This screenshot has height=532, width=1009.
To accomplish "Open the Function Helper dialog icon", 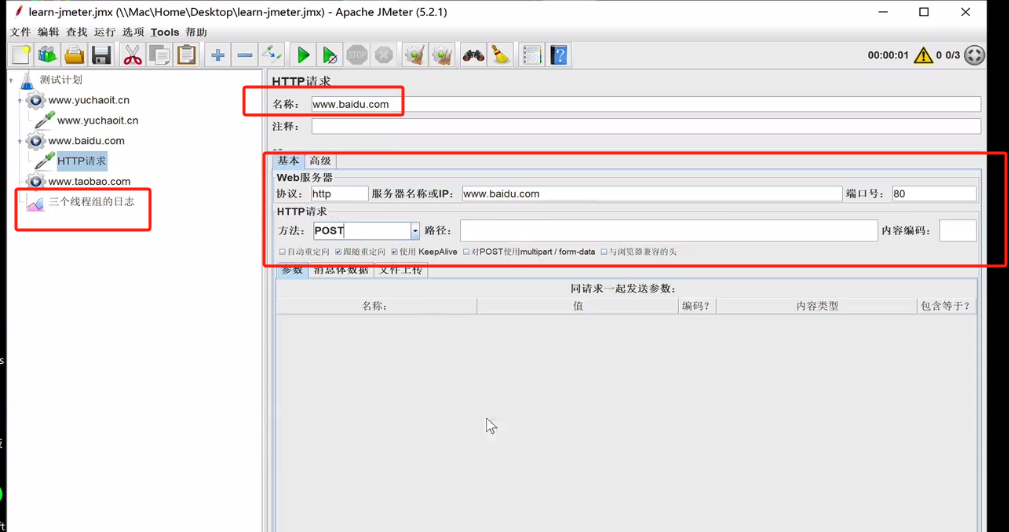I will pyautogui.click(x=532, y=55).
